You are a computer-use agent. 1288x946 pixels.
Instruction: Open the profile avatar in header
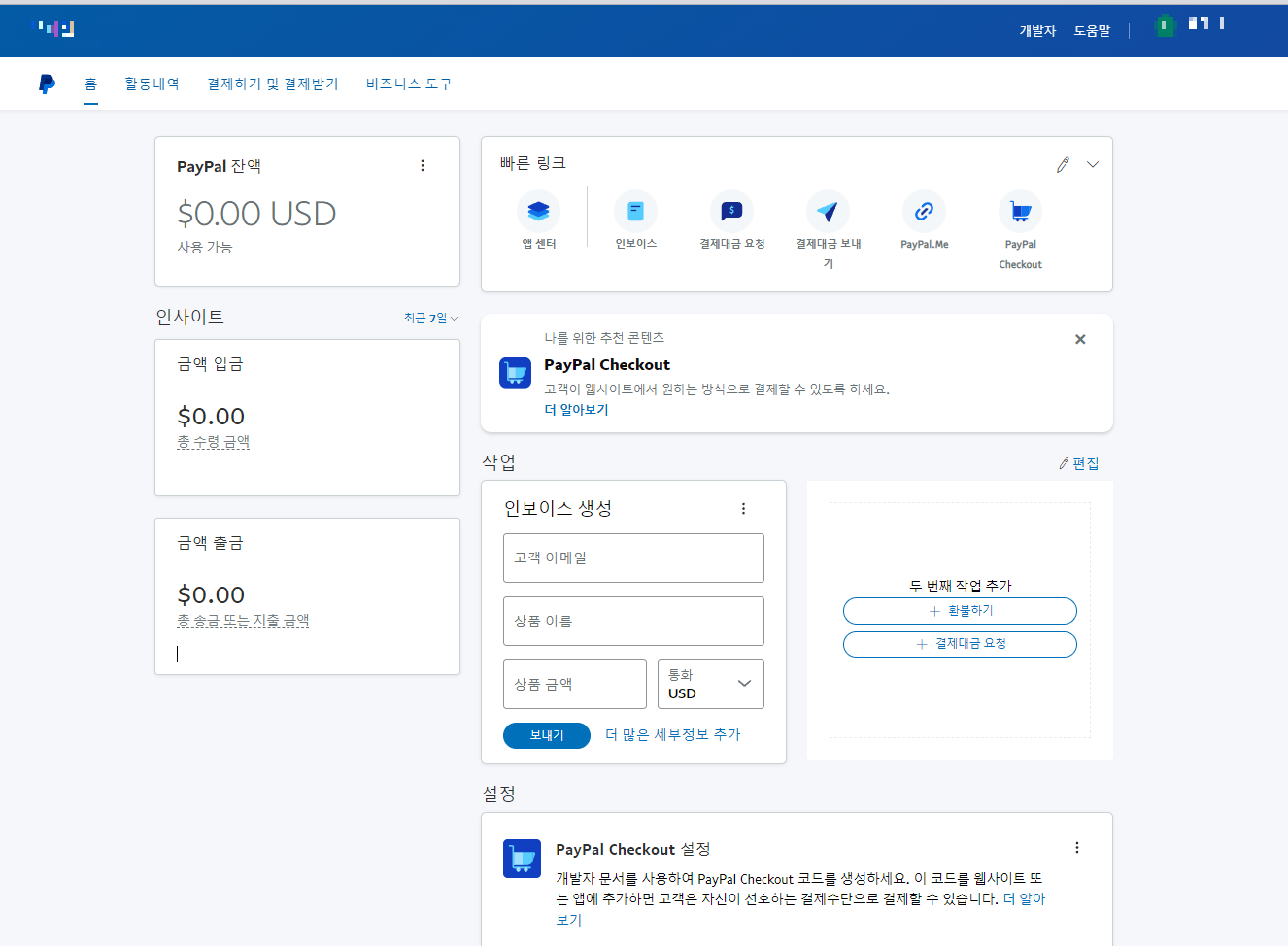tap(1165, 25)
